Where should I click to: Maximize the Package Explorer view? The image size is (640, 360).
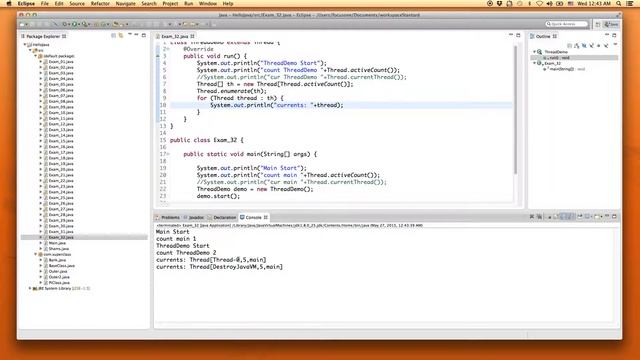point(144,36)
